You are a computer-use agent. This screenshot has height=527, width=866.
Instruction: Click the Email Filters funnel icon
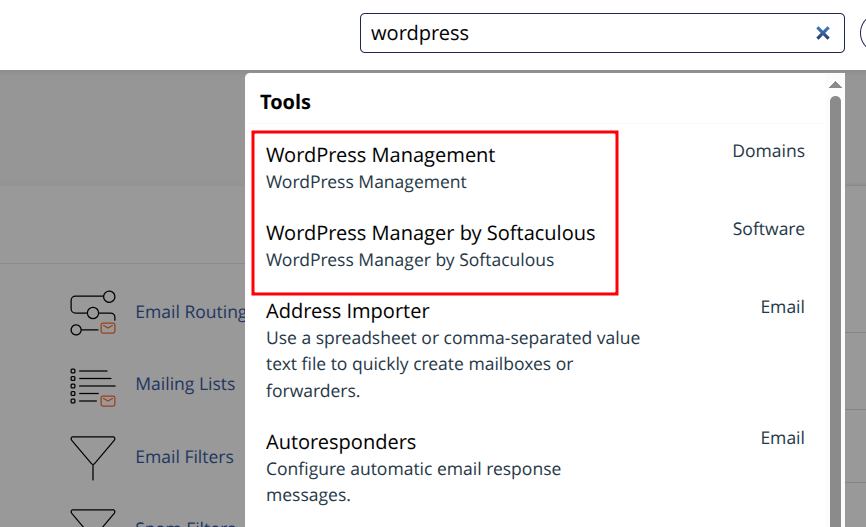pyautogui.click(x=92, y=457)
